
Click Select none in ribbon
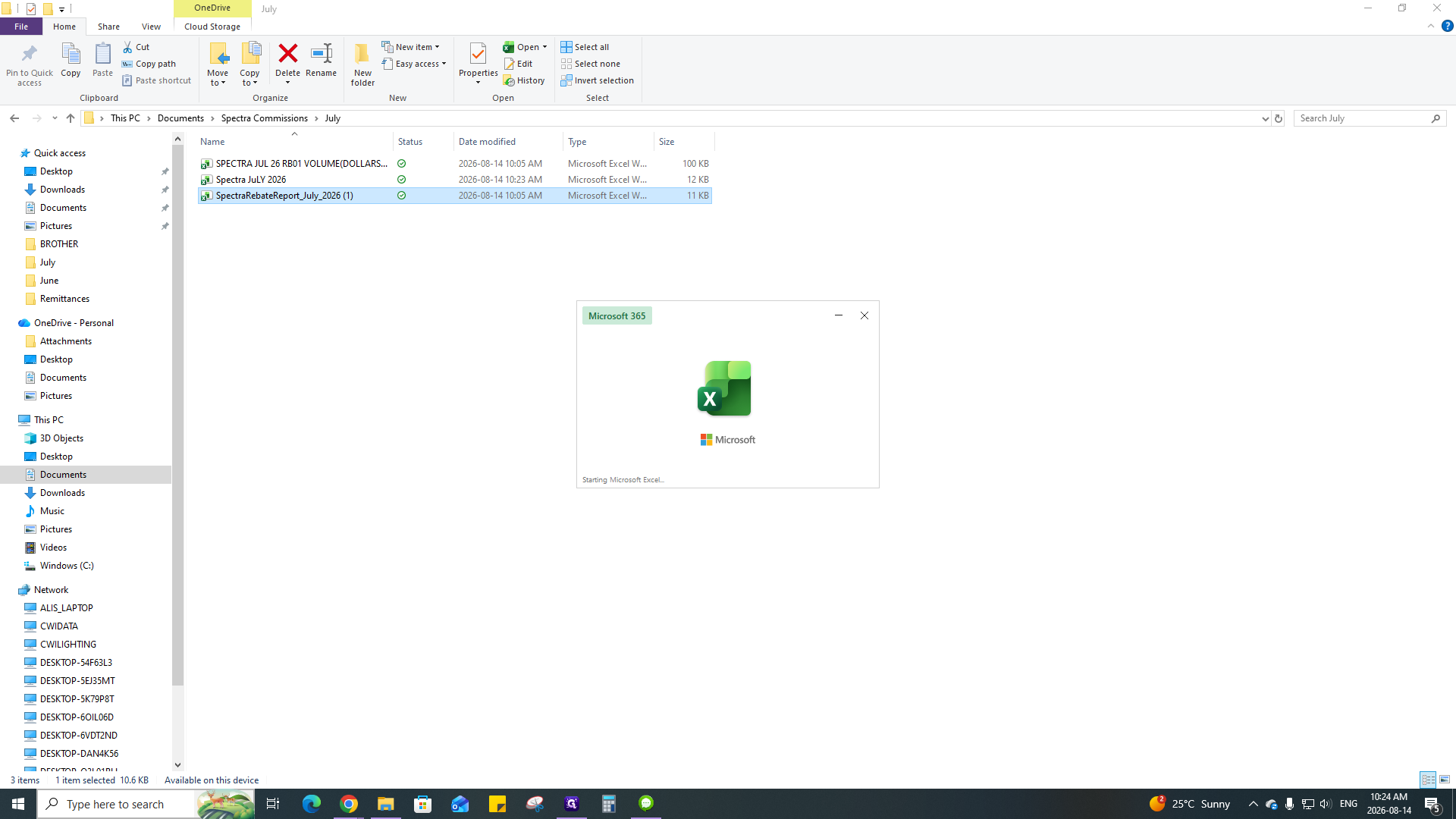pyautogui.click(x=591, y=64)
